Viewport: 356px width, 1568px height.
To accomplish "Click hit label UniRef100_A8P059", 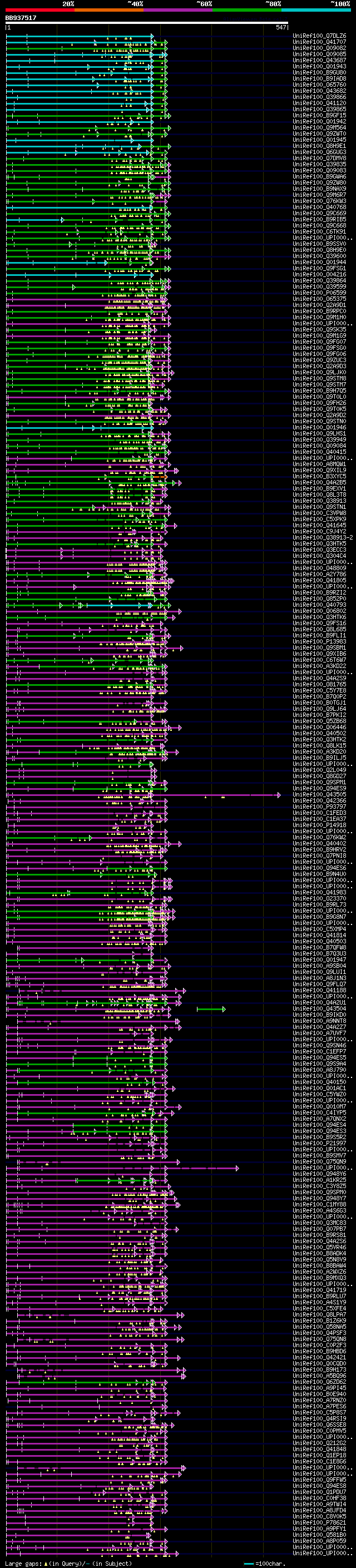I will click(x=319, y=1541).
